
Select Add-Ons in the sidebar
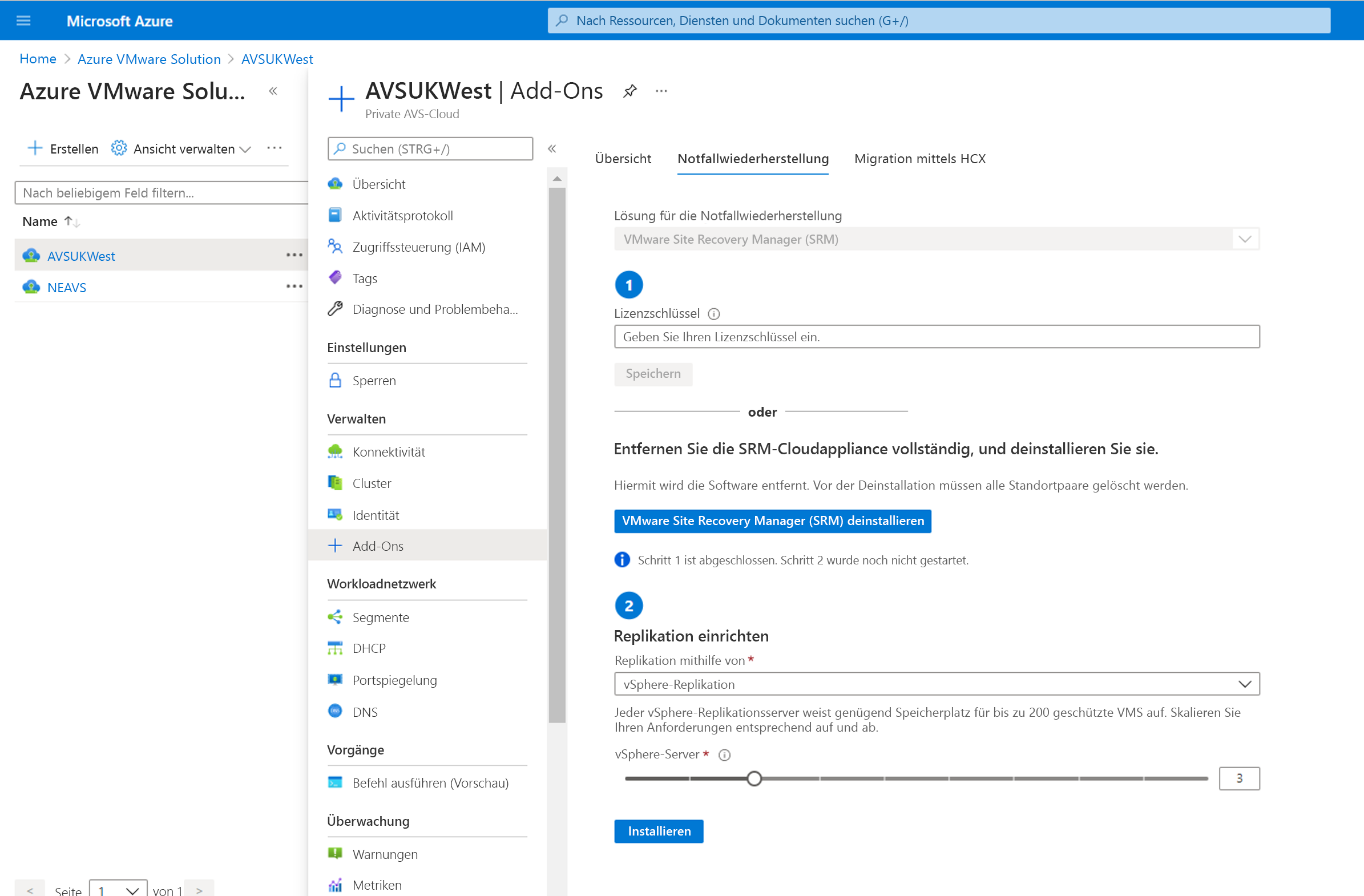(427, 546)
